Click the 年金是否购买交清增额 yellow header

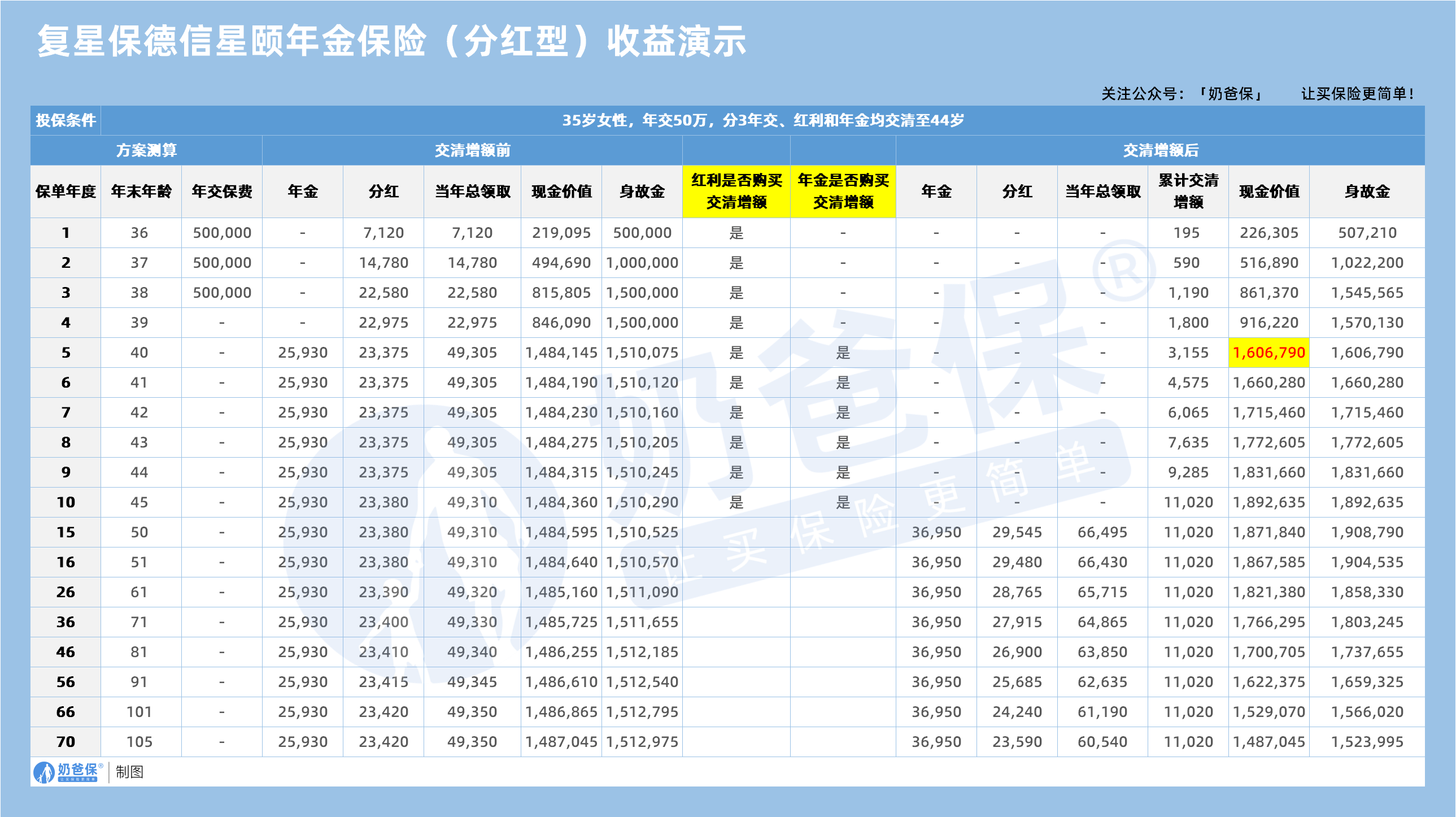843,191
